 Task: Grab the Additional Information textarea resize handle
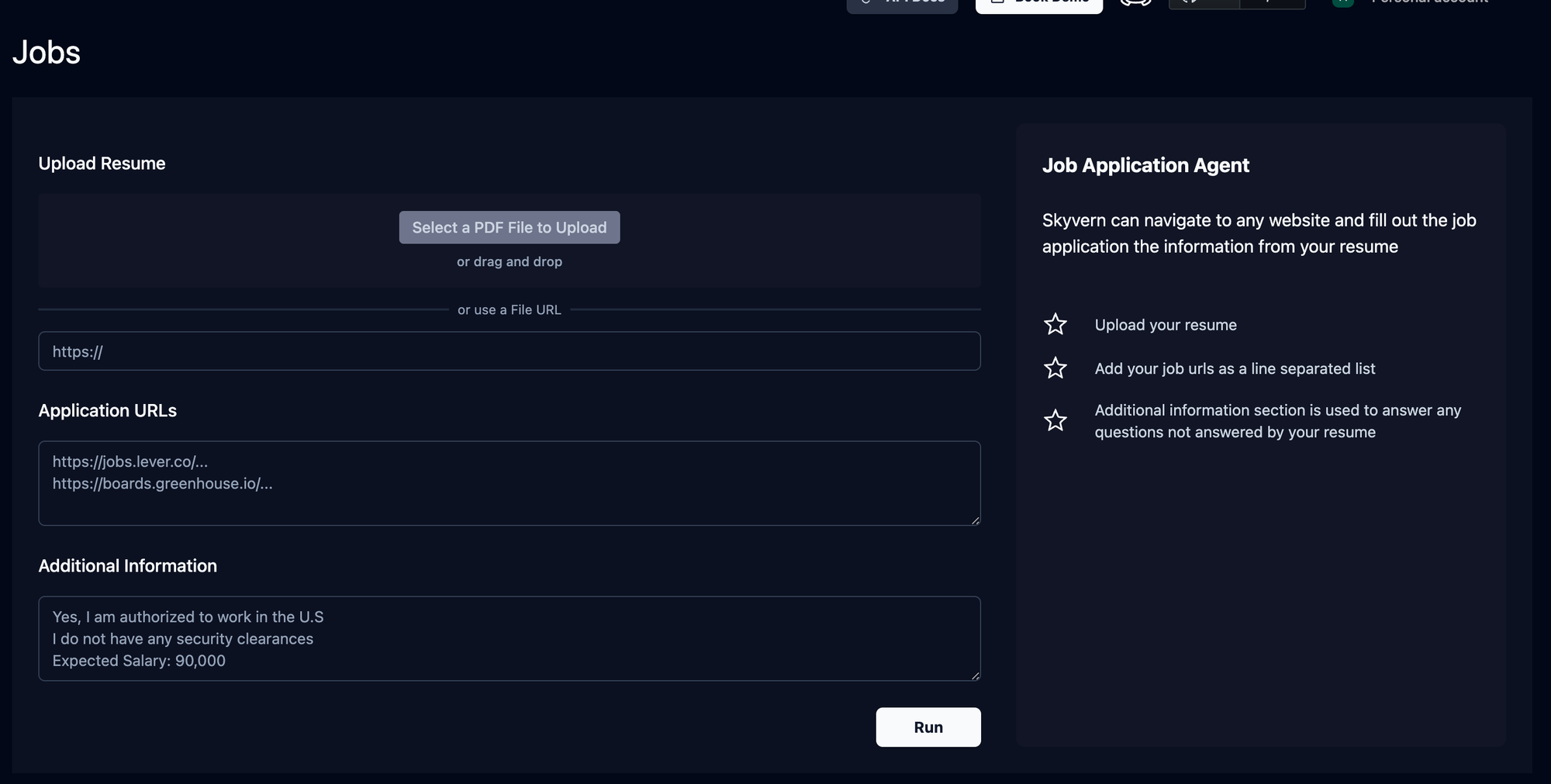point(975,675)
